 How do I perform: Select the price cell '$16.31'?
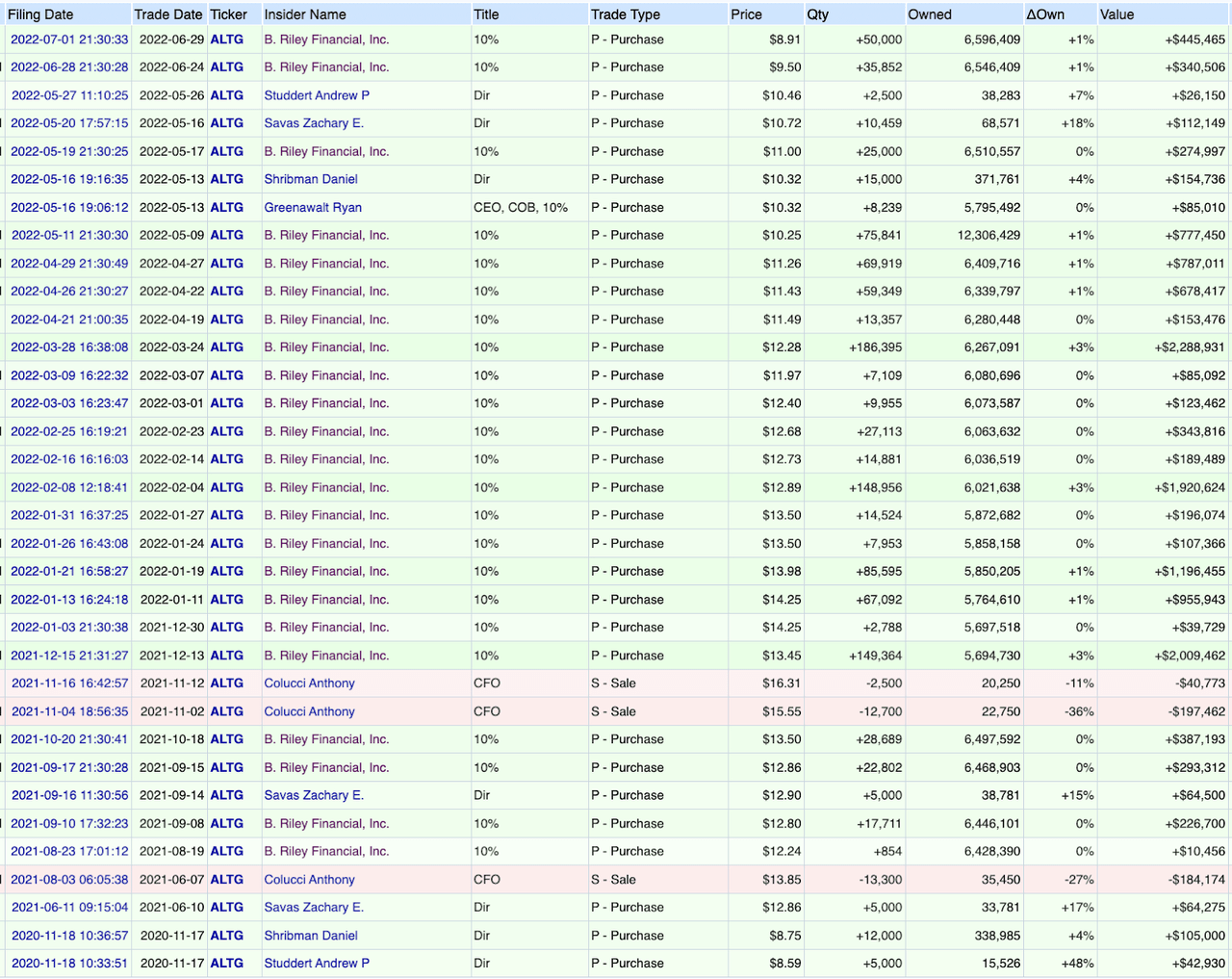(782, 683)
